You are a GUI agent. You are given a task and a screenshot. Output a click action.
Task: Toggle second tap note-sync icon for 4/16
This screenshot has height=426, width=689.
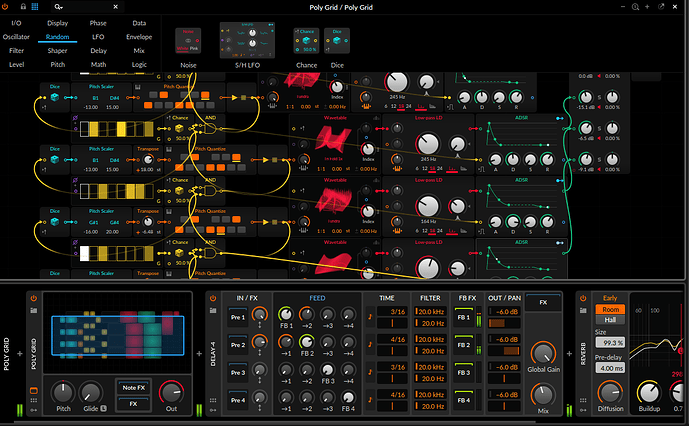pyautogui.click(x=370, y=344)
